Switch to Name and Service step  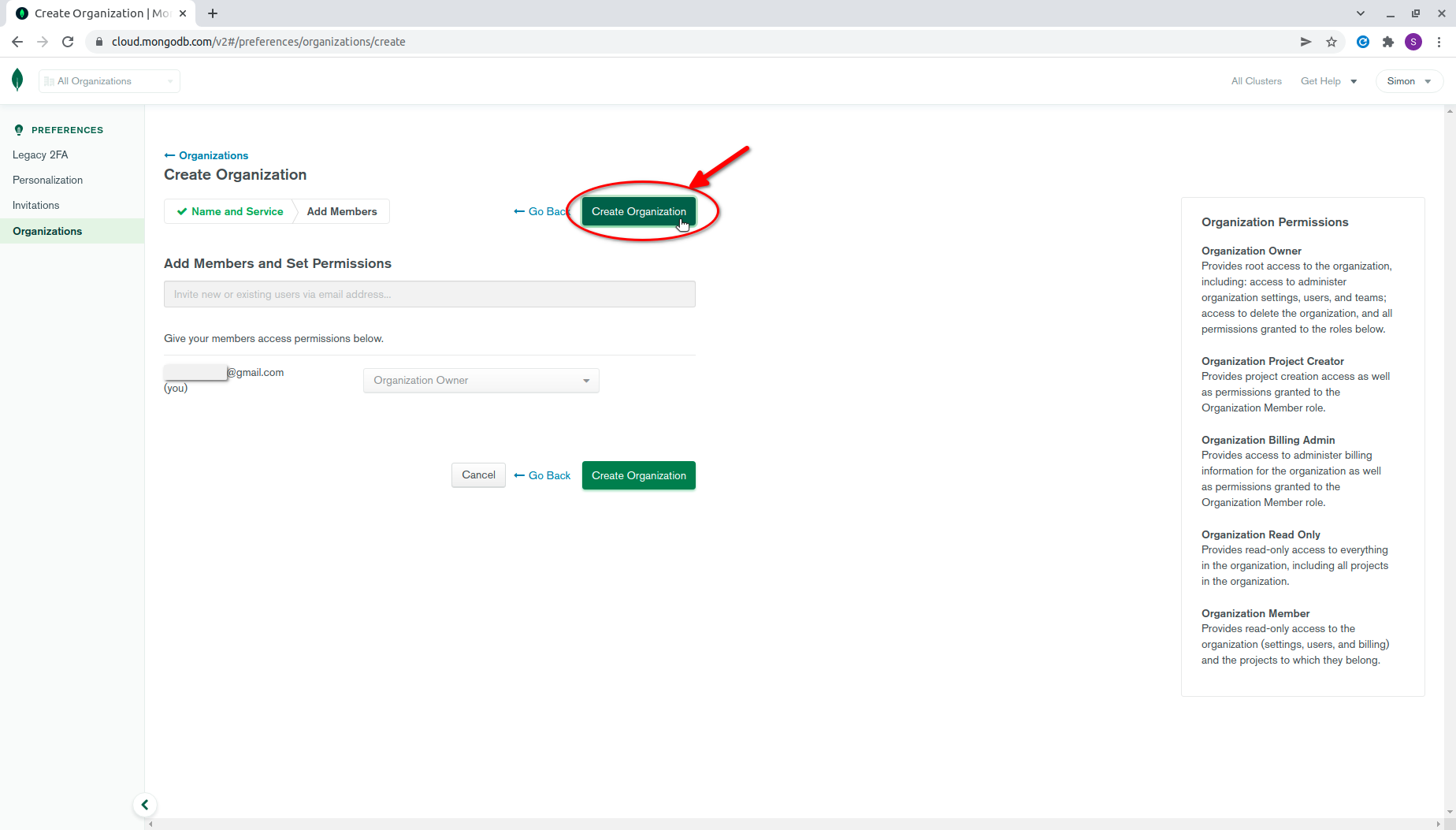(230, 211)
